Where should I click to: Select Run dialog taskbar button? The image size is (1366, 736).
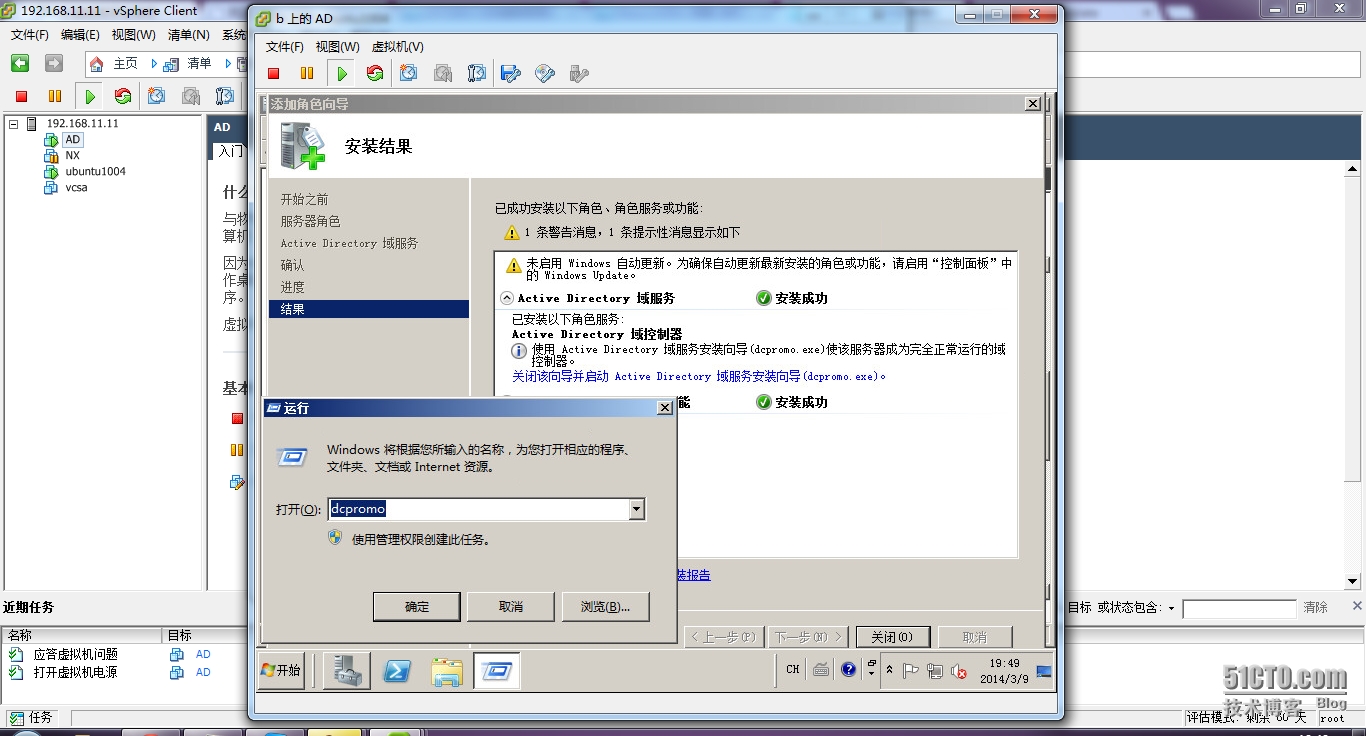click(497, 670)
